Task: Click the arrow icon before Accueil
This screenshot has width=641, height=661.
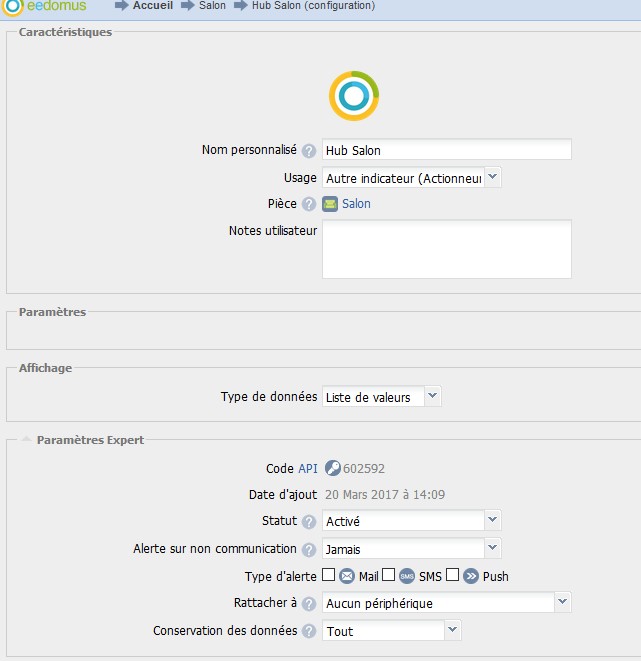Action: click(x=122, y=6)
